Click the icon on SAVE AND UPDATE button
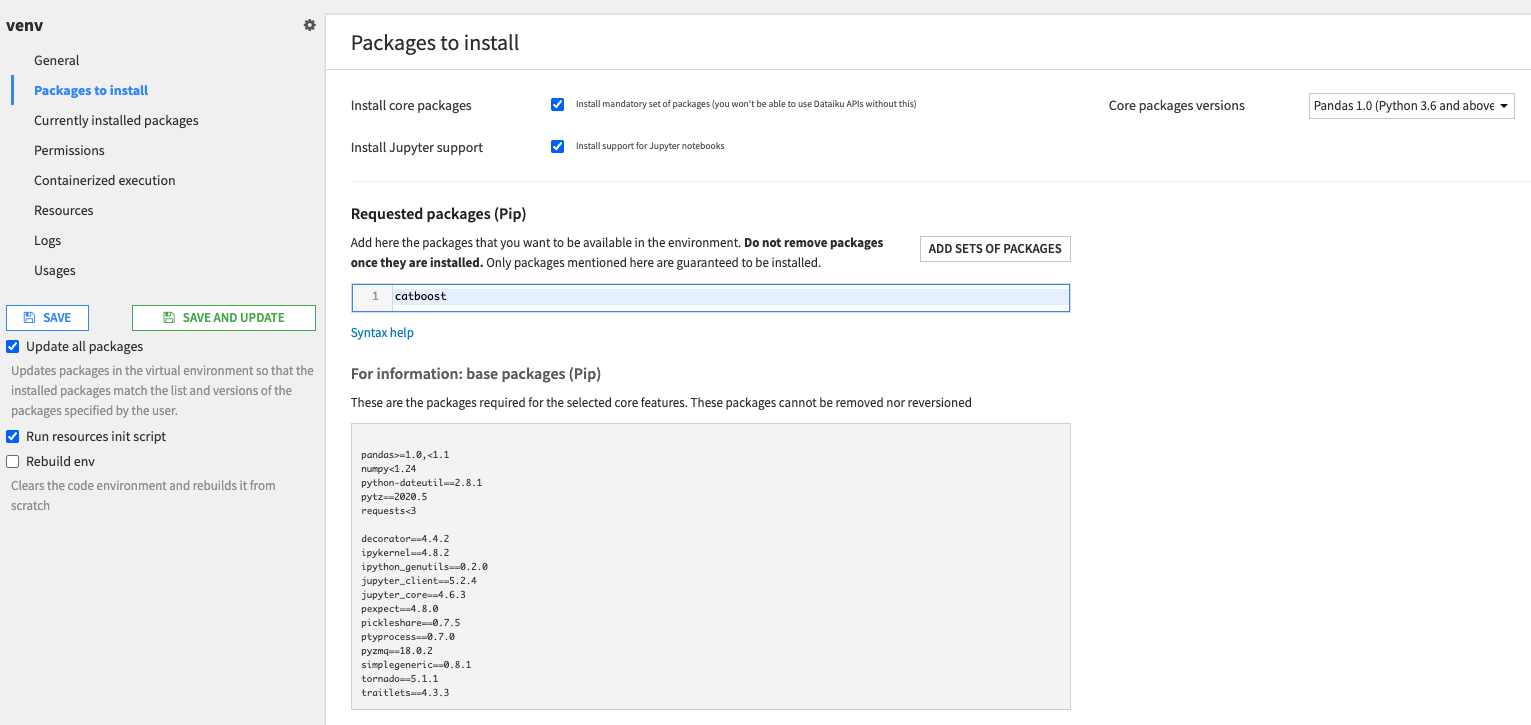 tap(168, 317)
